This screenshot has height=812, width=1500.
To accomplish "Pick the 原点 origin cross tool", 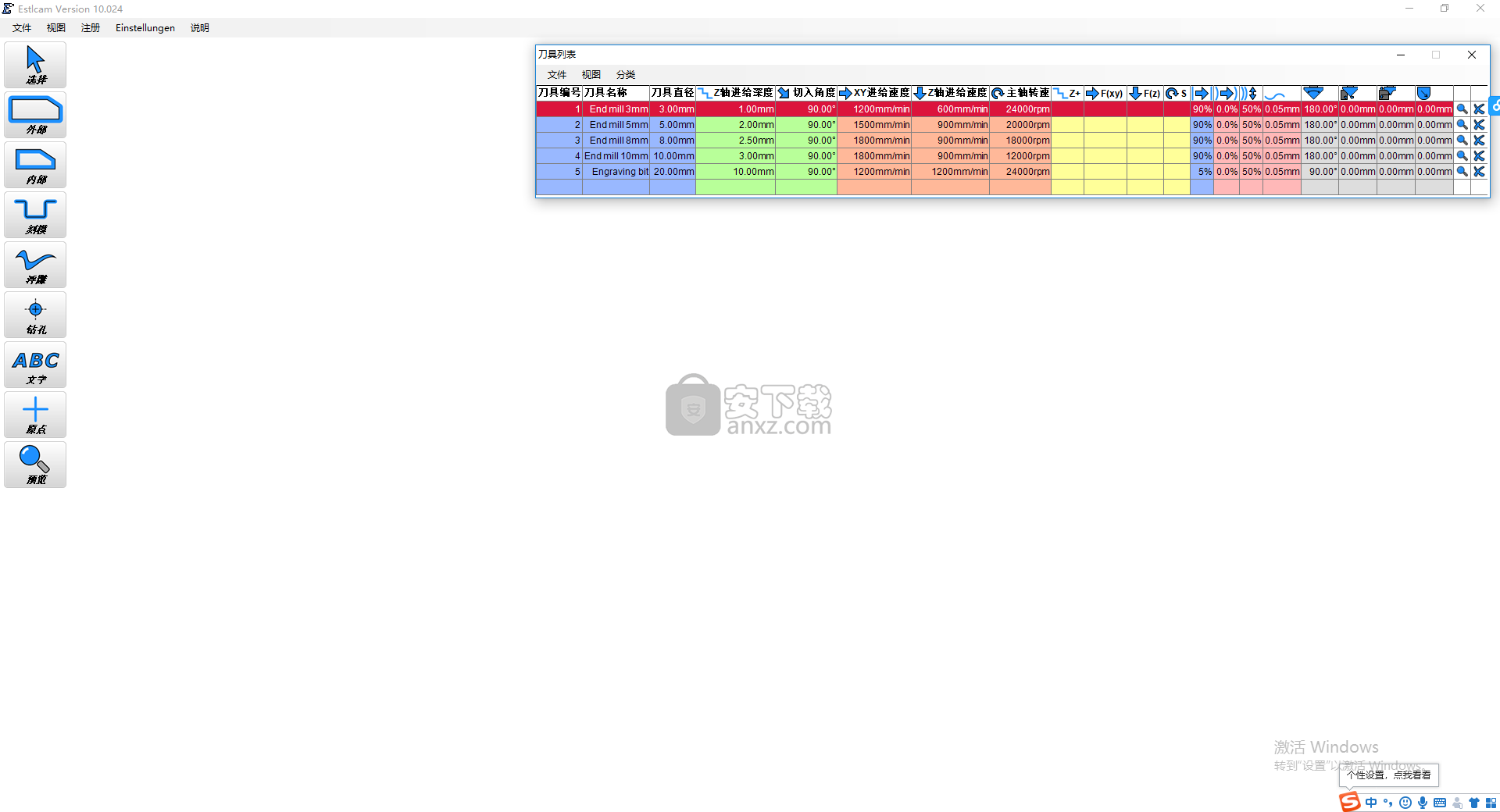I will (35, 415).
